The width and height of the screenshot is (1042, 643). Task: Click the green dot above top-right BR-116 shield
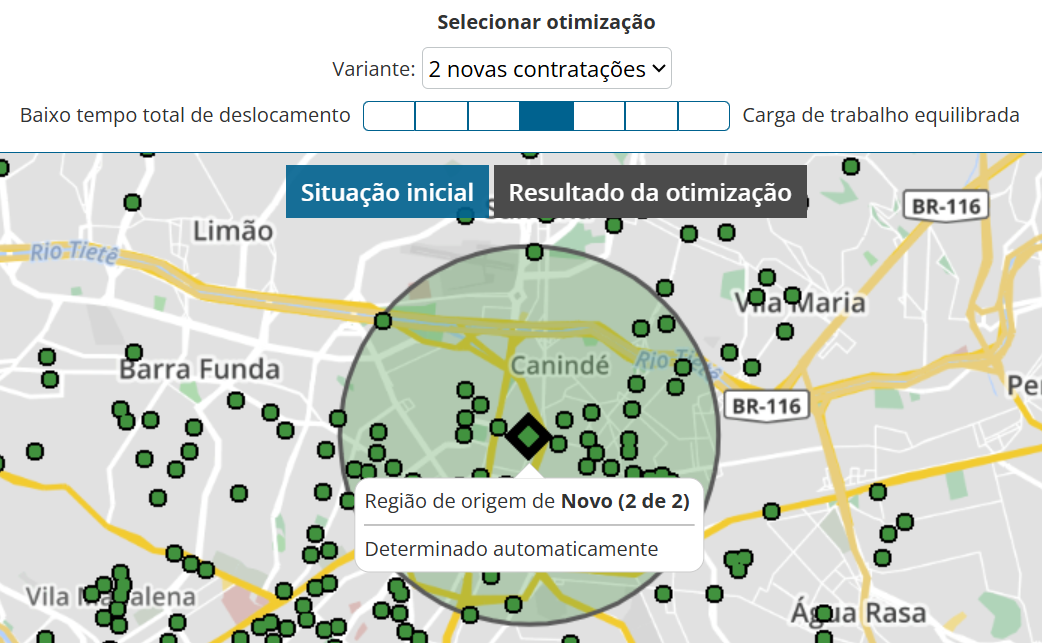[x=851, y=166]
